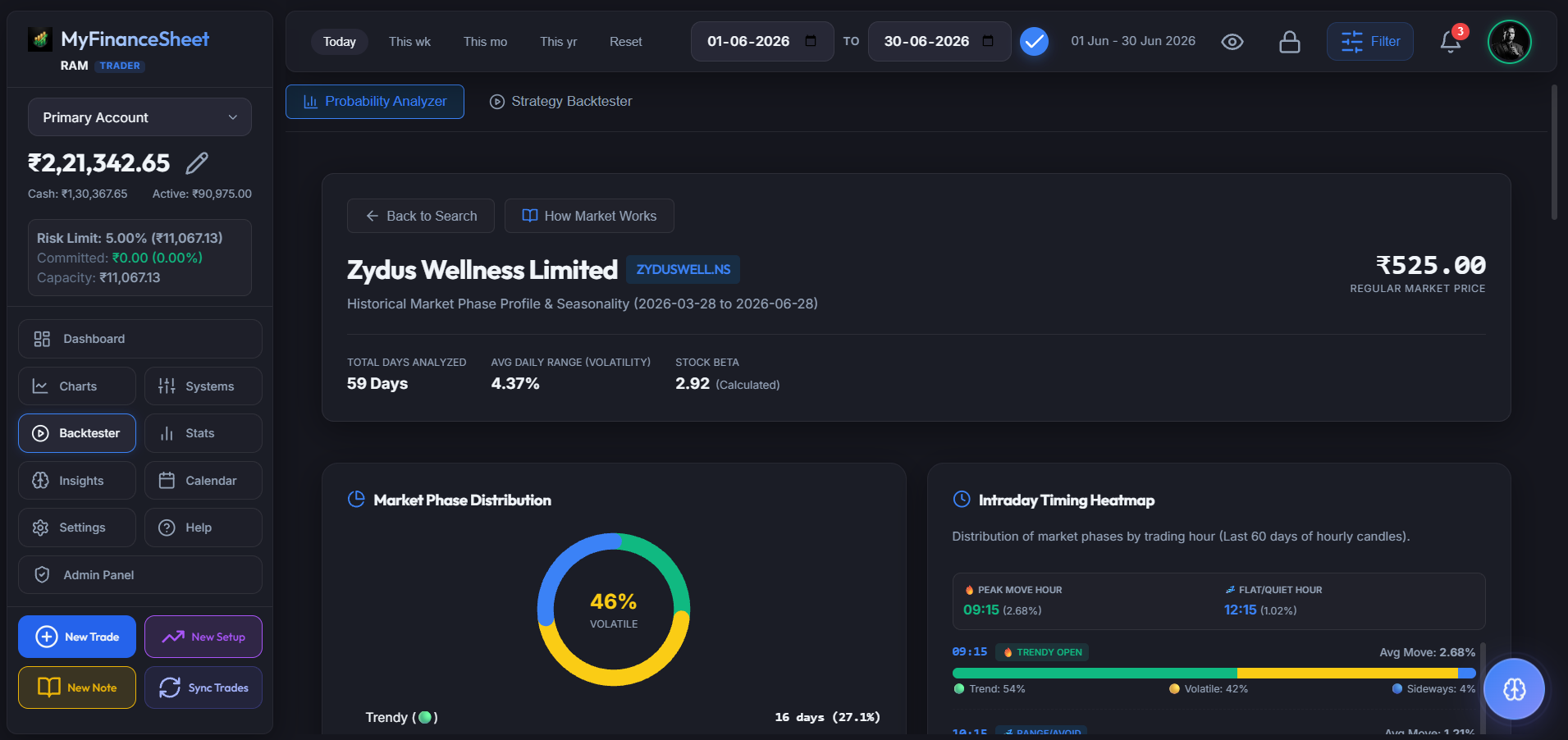Open the Charts page

coord(77,386)
